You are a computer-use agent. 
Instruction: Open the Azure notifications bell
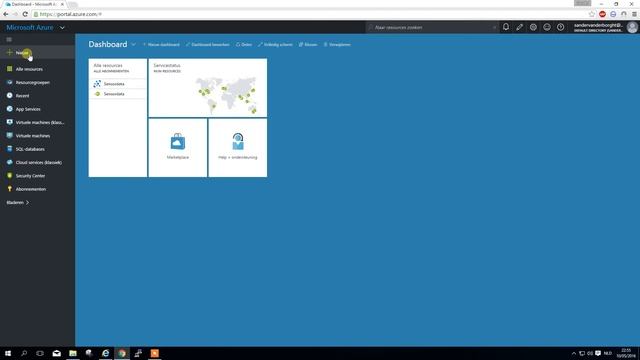pyautogui.click(x=506, y=27)
